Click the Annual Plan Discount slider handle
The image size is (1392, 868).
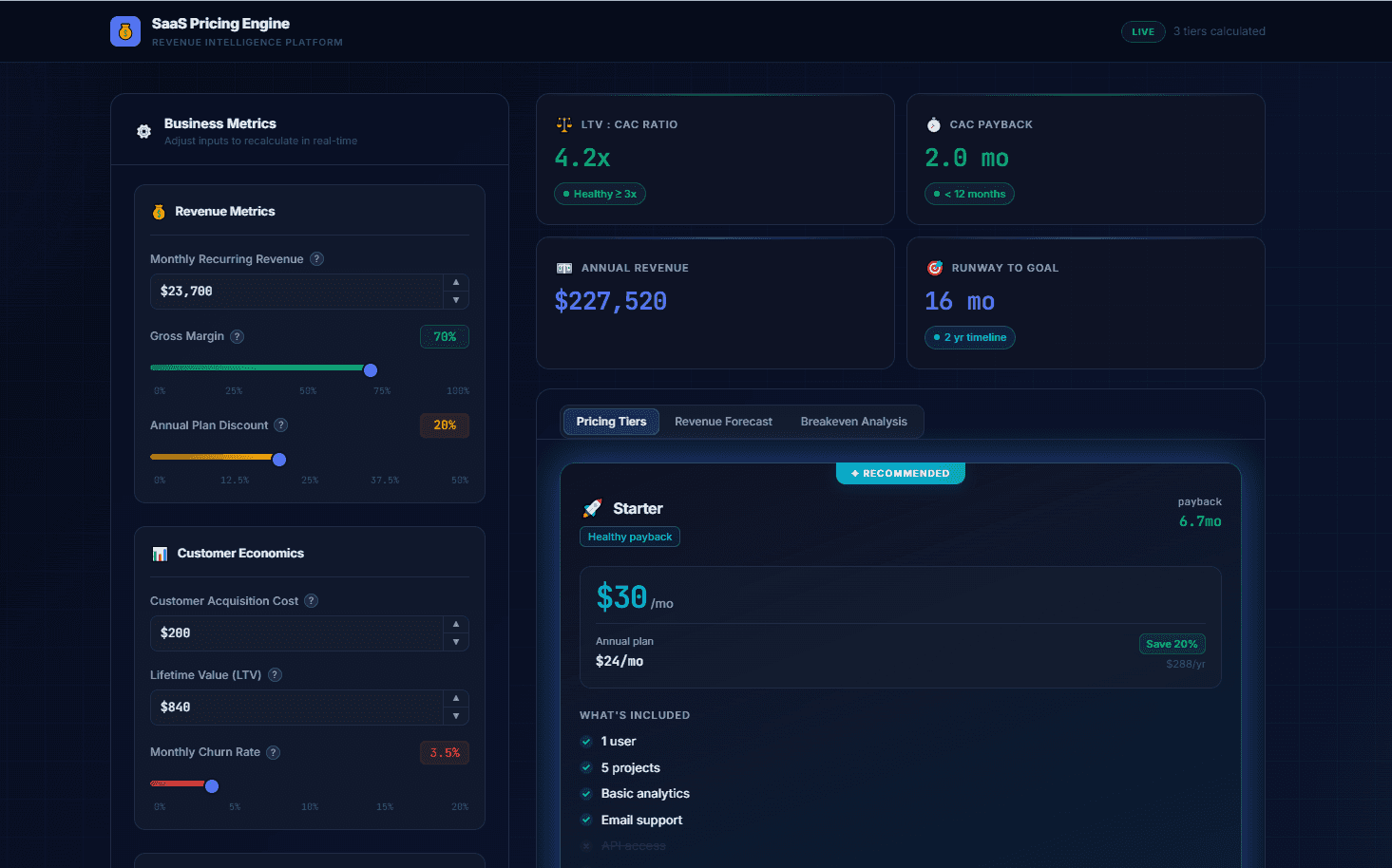click(279, 460)
